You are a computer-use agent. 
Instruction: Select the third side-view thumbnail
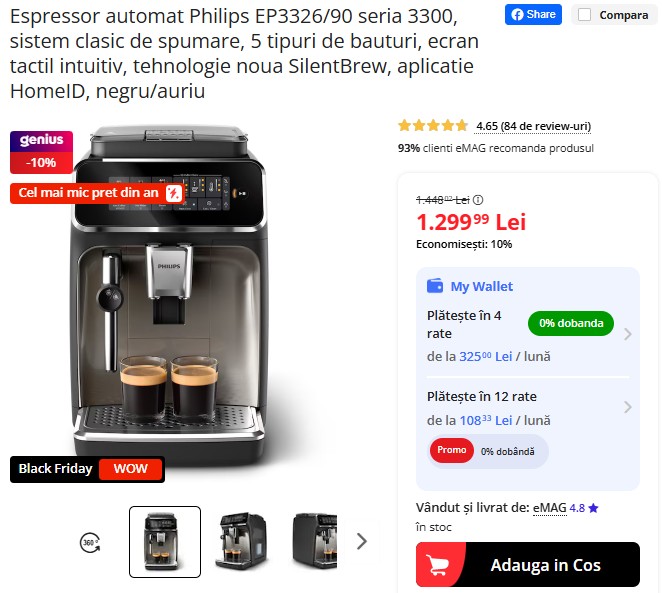coord(315,542)
